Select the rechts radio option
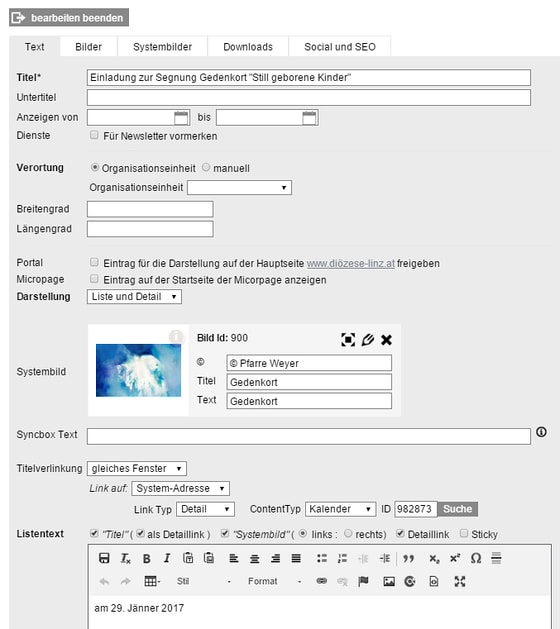The width and height of the screenshot is (560, 629). [348, 533]
